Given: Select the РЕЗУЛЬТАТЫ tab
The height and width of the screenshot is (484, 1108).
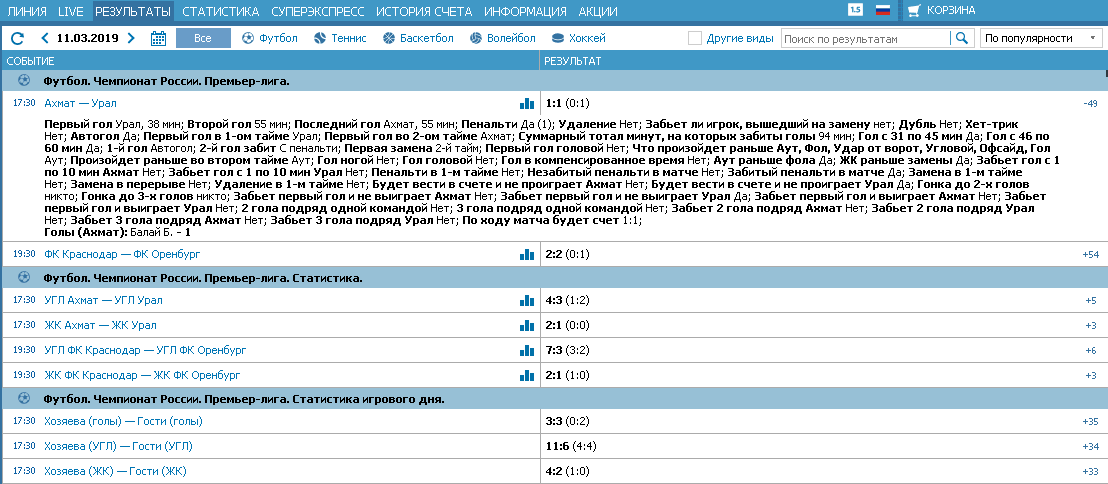Looking at the screenshot, I should point(133,11).
